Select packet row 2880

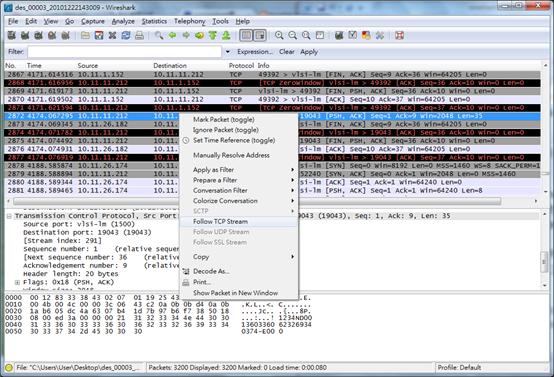coord(272,182)
